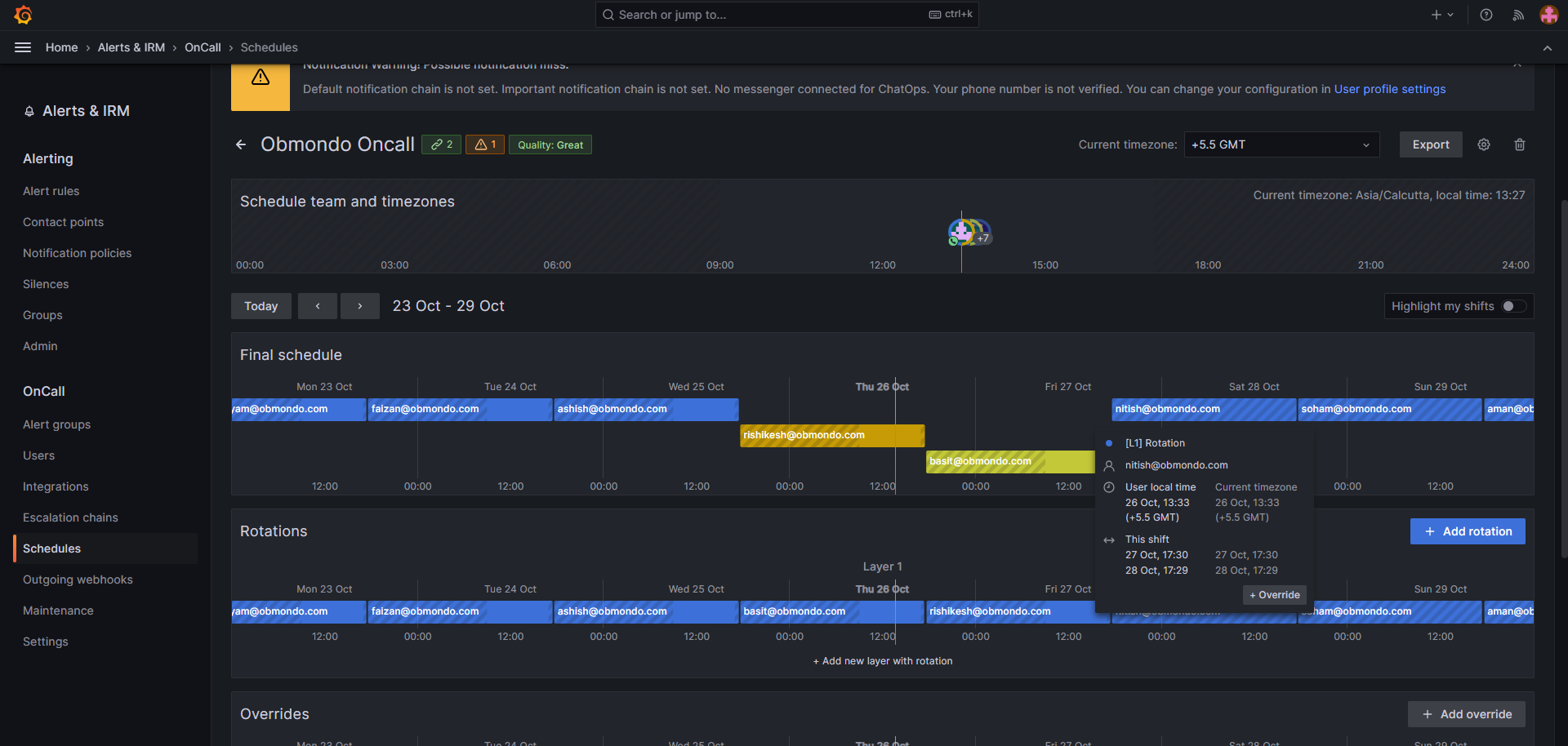Select basit@obmondo.com shift in Layer 1 rotation
The width and height of the screenshot is (1568, 746).
click(x=832, y=611)
